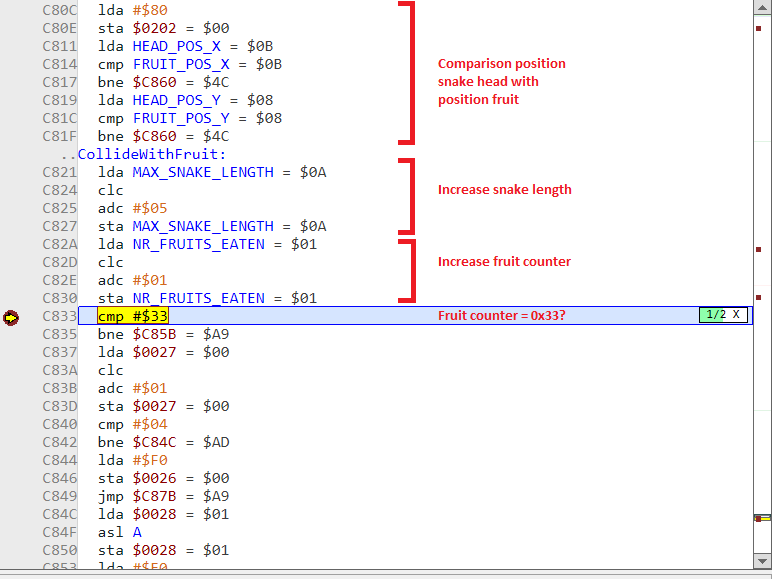Select 'bne $C860' line at address C81F
Screen dimensions: 772x579
point(163,136)
